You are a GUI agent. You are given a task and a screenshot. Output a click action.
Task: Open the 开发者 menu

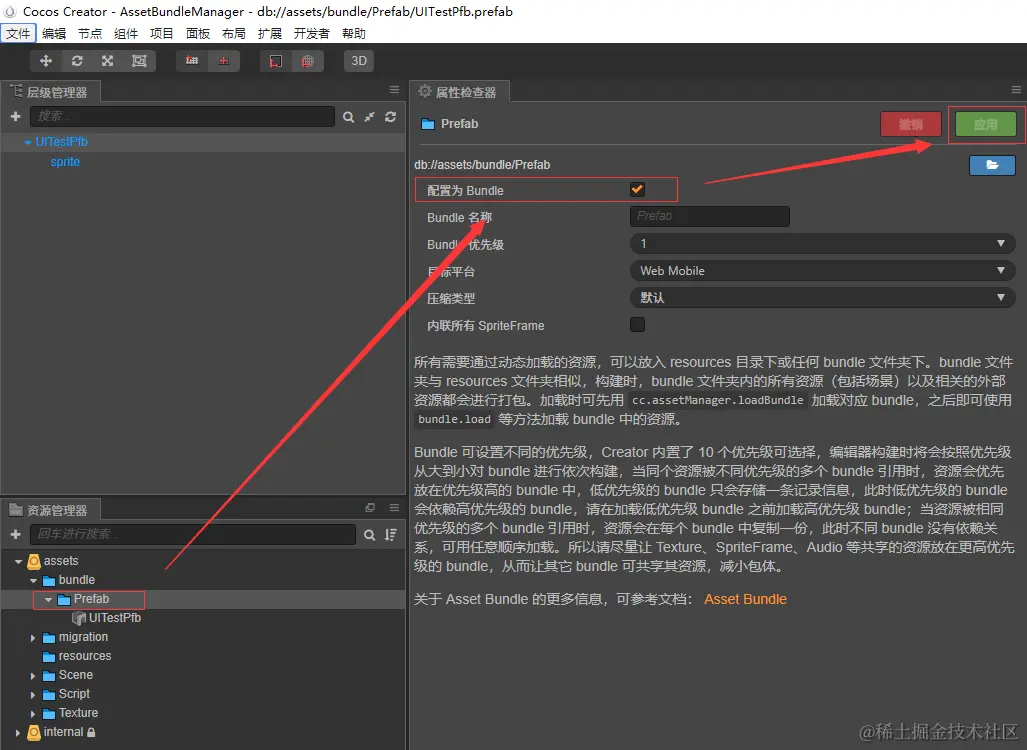[x=312, y=33]
